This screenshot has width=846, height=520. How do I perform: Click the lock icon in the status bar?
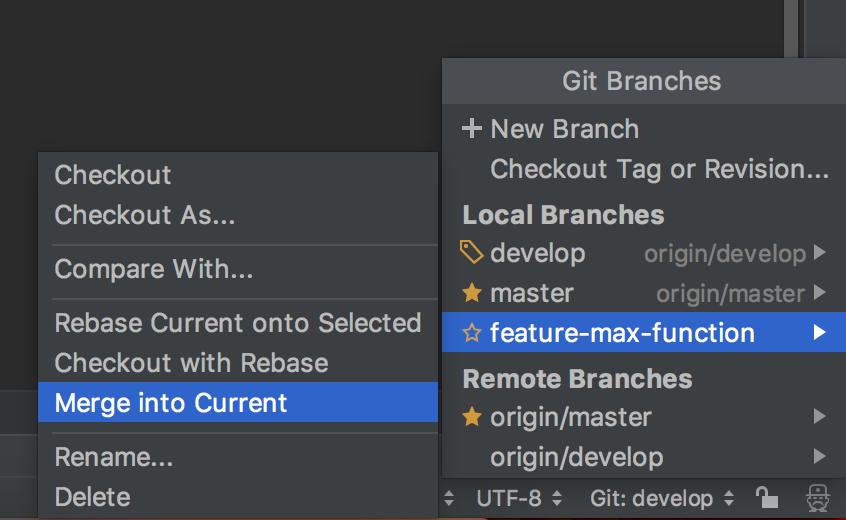[x=766, y=497]
